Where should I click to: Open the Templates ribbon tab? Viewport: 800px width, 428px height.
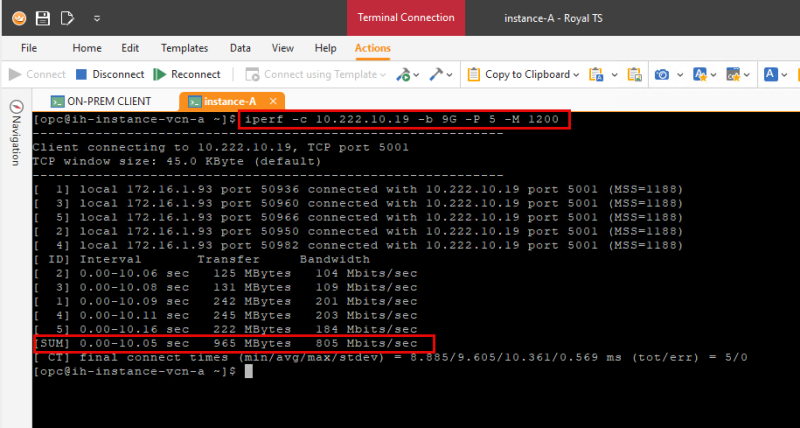pos(184,48)
